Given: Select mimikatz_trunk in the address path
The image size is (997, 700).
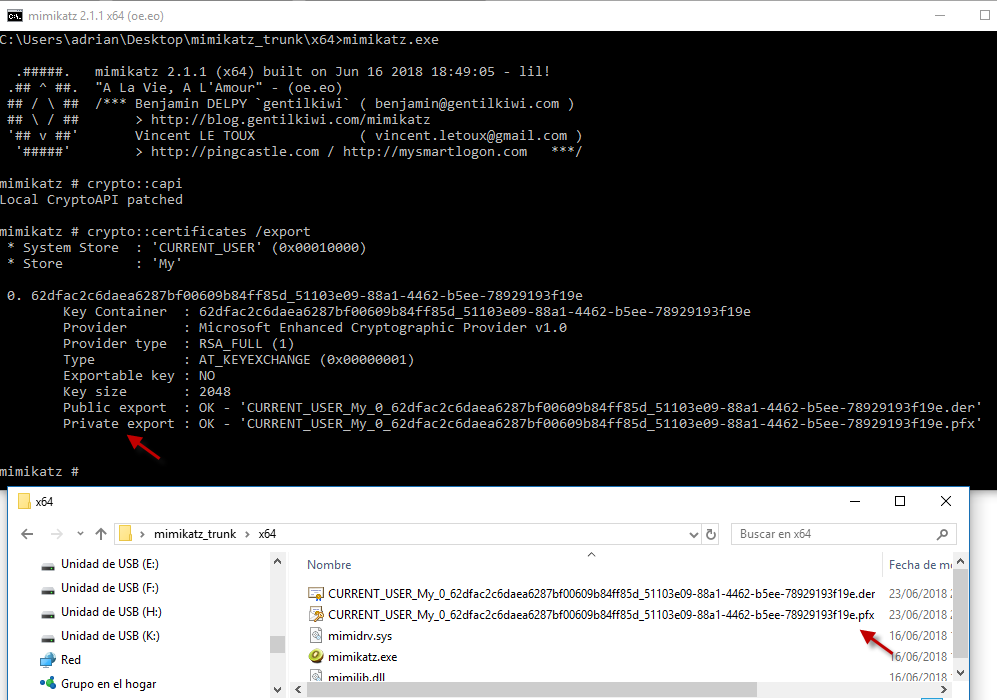Looking at the screenshot, I should (x=195, y=534).
